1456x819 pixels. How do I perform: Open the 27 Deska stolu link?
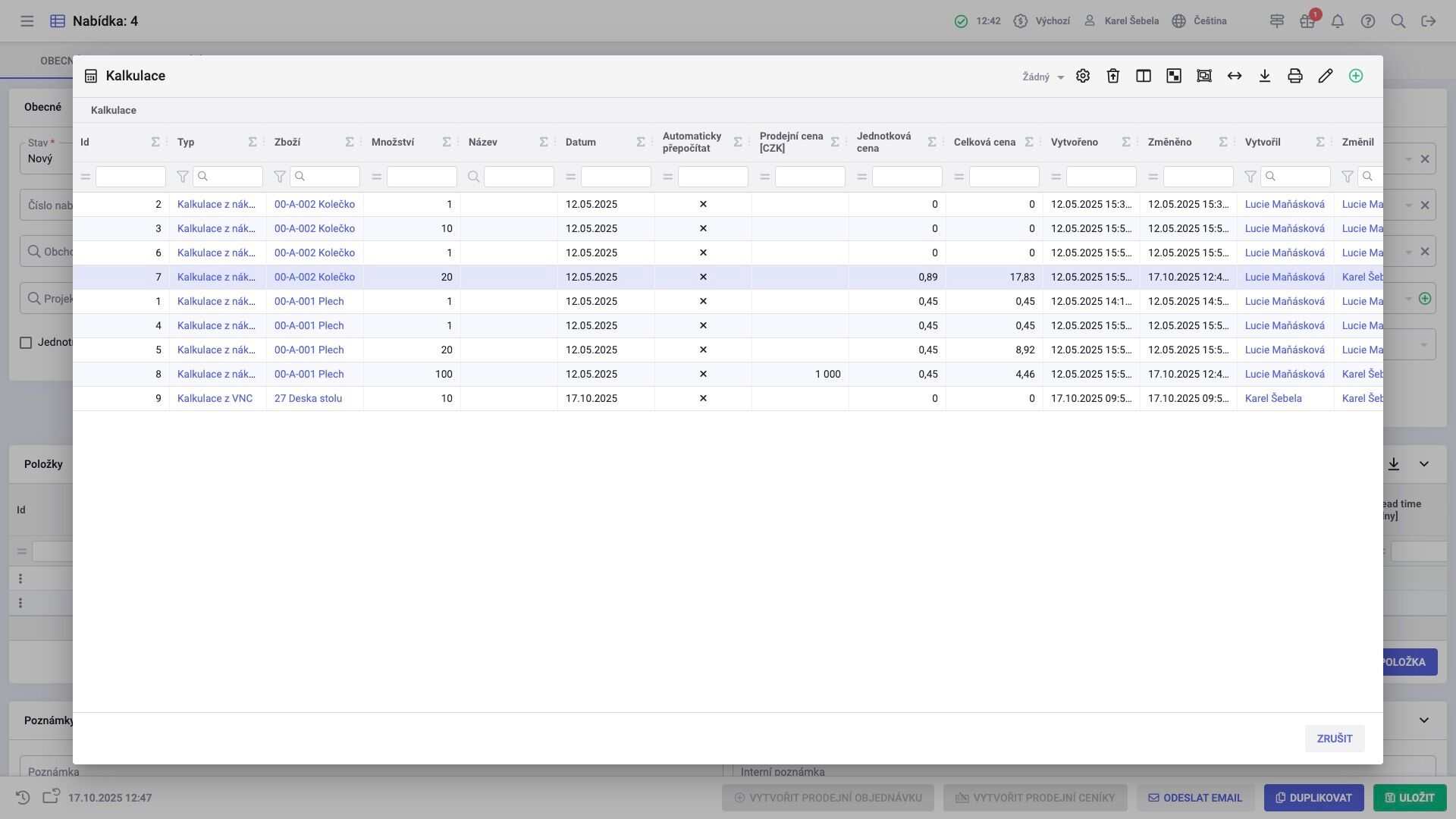(308, 398)
